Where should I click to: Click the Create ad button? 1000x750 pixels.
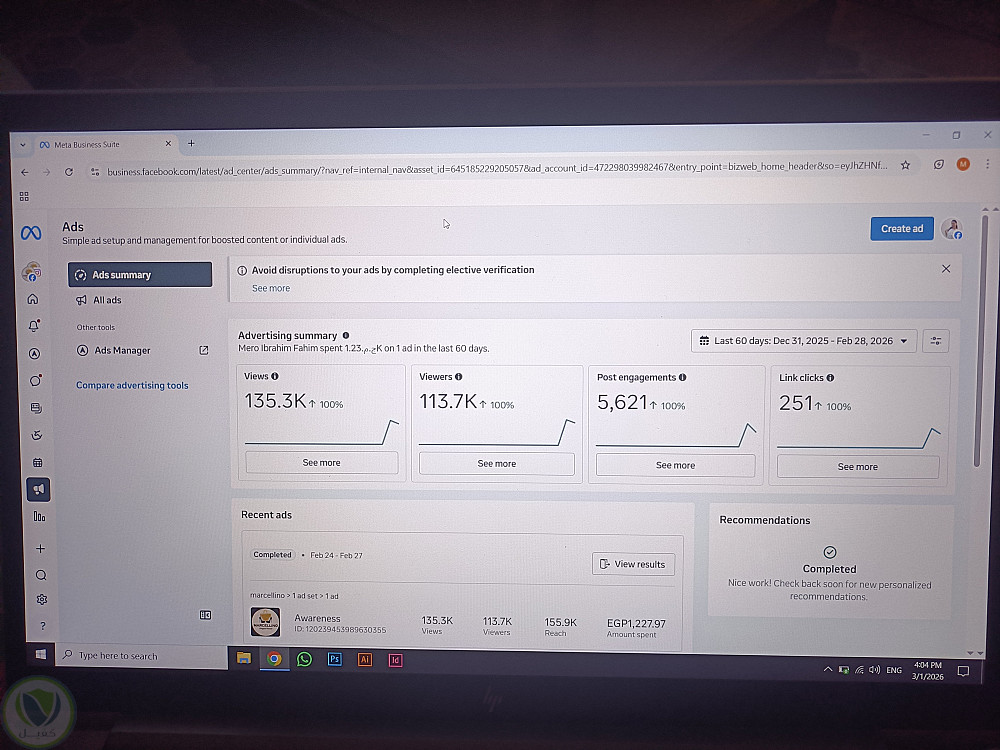point(902,229)
